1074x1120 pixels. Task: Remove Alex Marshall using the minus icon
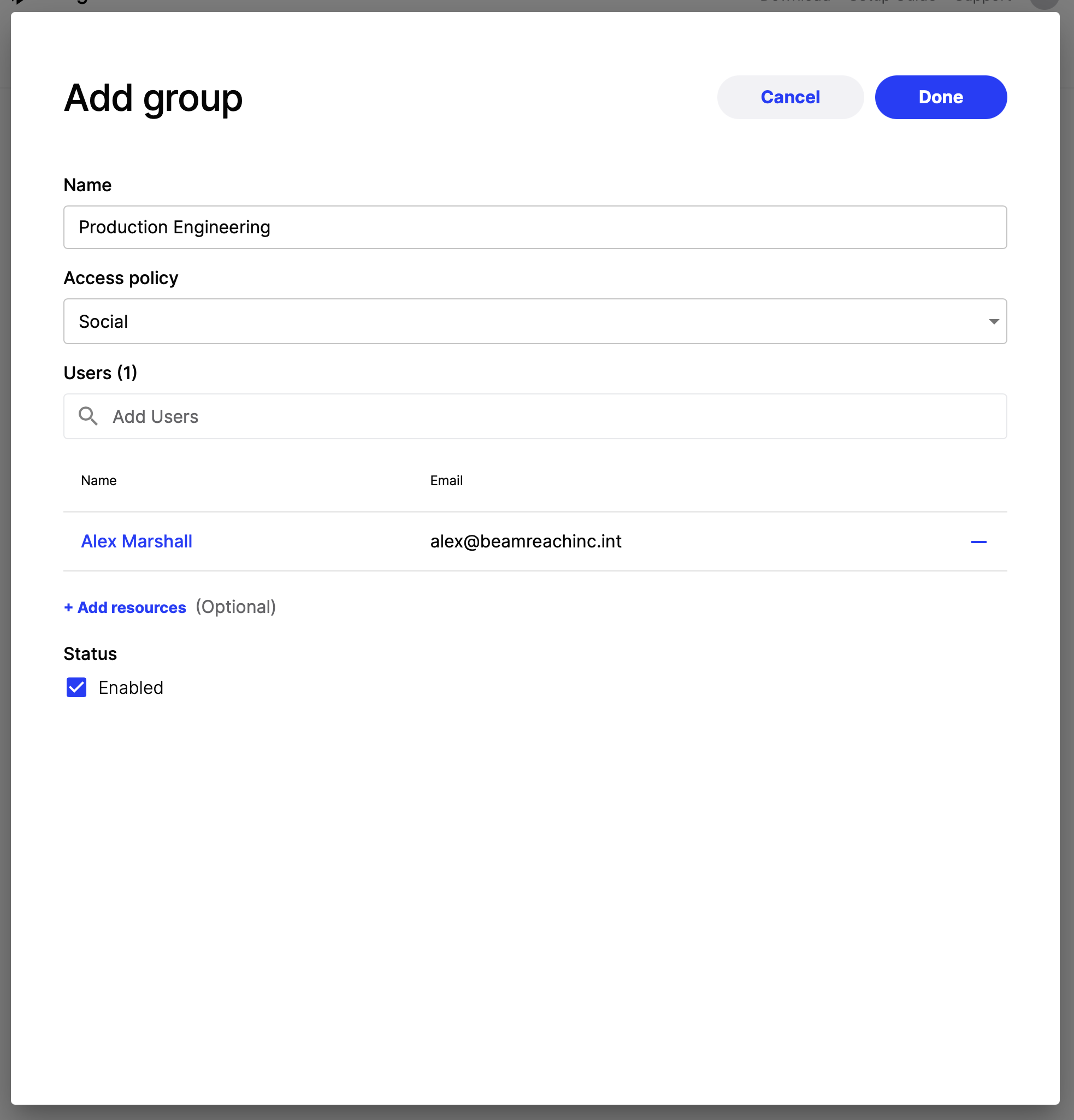[x=978, y=541]
